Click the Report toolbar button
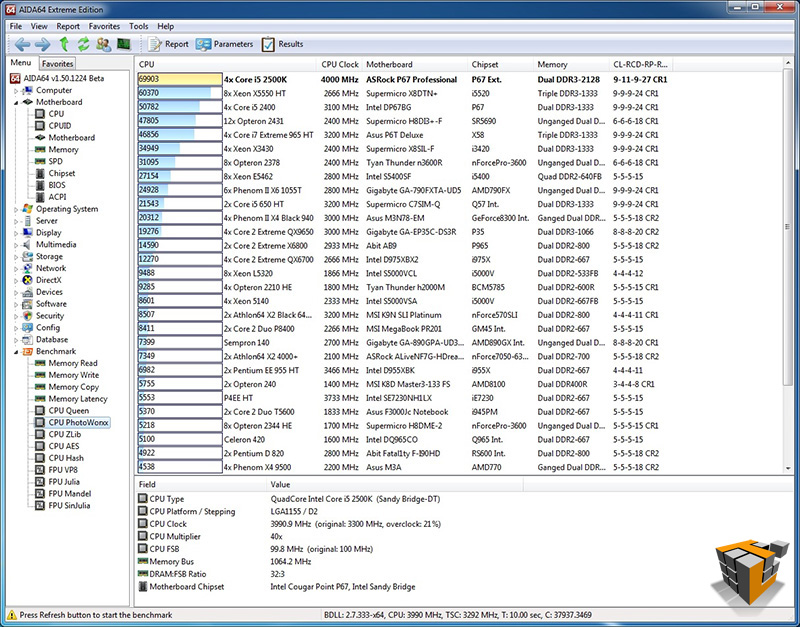800x627 pixels. 168,44
